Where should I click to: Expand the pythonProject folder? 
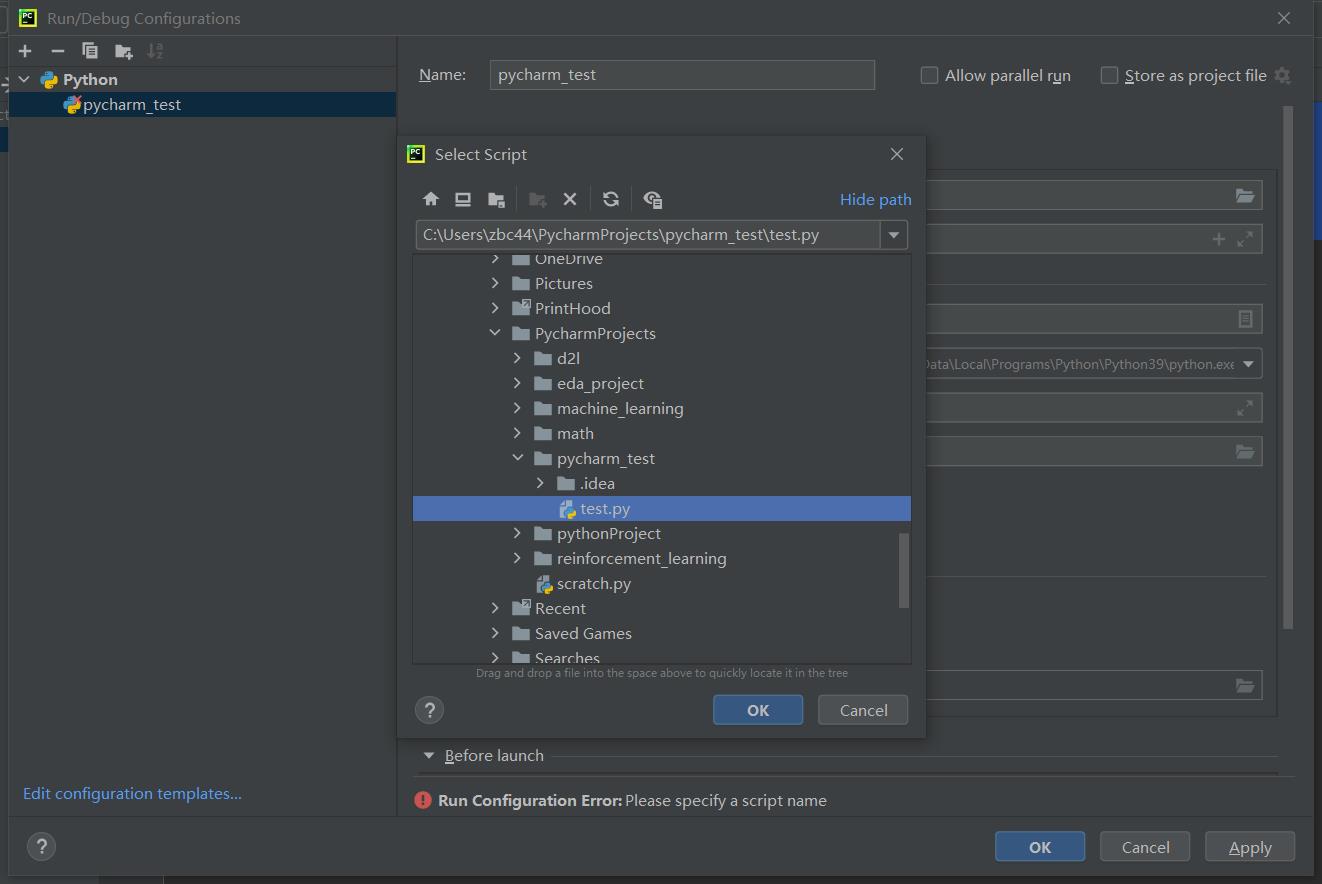click(x=517, y=533)
